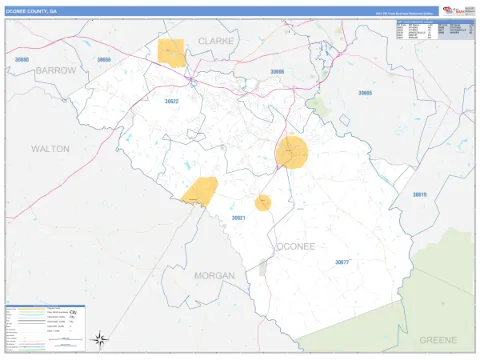
Task: Click the scale bar in the legend
Action: point(66,339)
